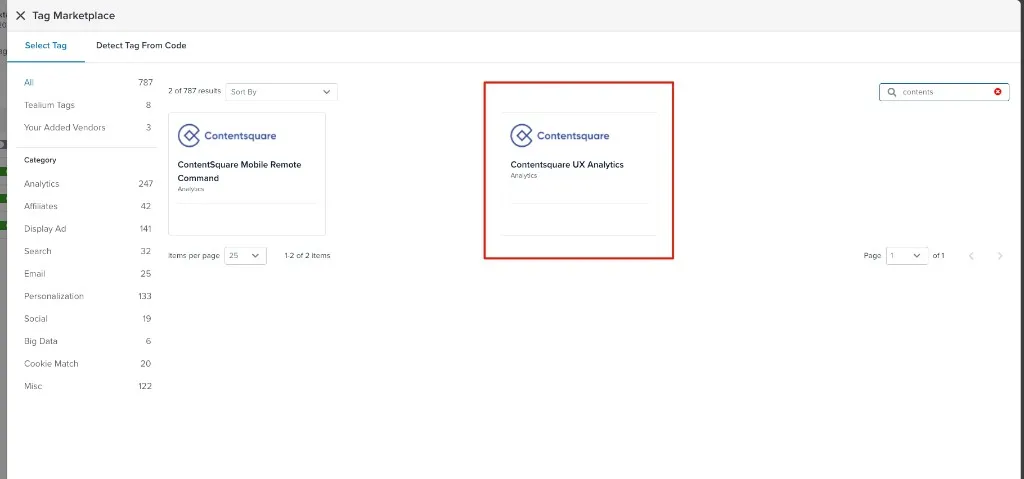Clear the search field with red X
Screen dimensions: 1024x479
tap(997, 92)
